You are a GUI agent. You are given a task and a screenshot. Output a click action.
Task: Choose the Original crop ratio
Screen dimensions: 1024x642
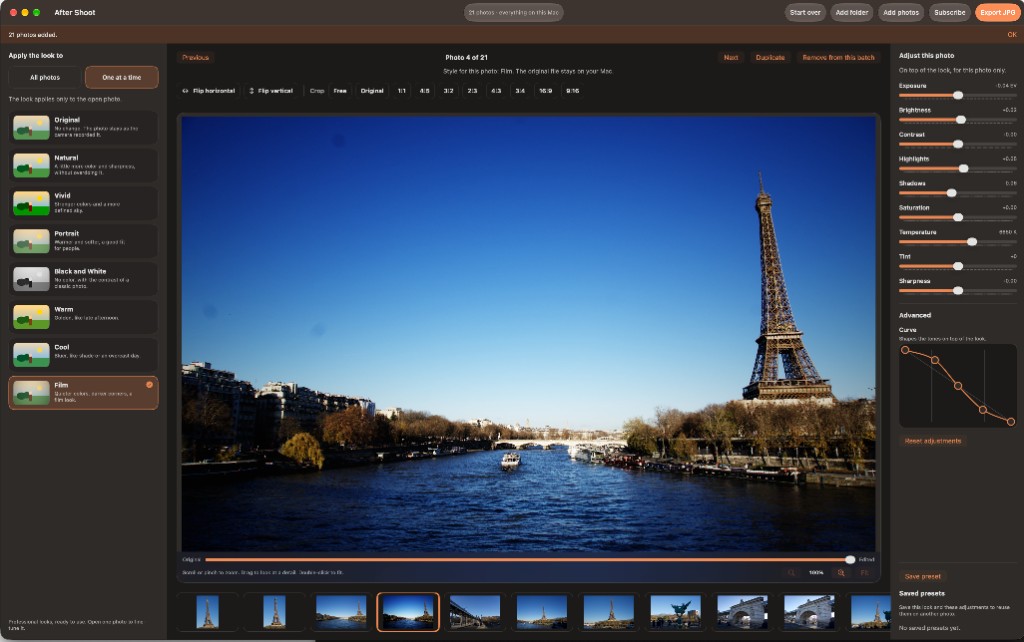[372, 91]
